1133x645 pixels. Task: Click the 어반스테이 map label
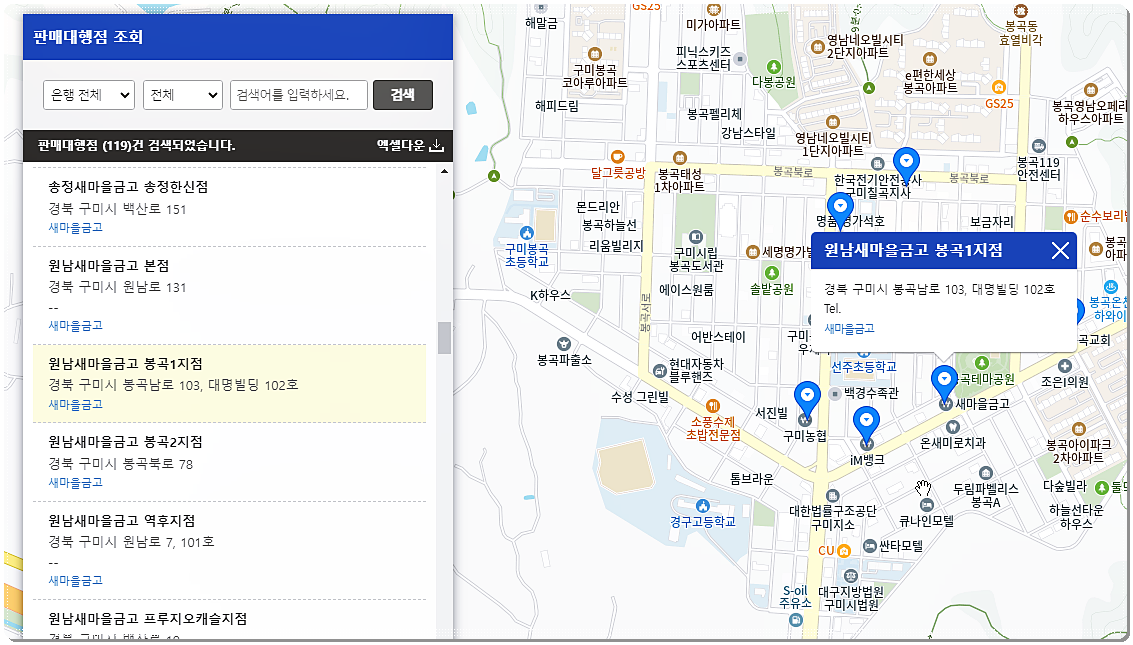click(718, 337)
